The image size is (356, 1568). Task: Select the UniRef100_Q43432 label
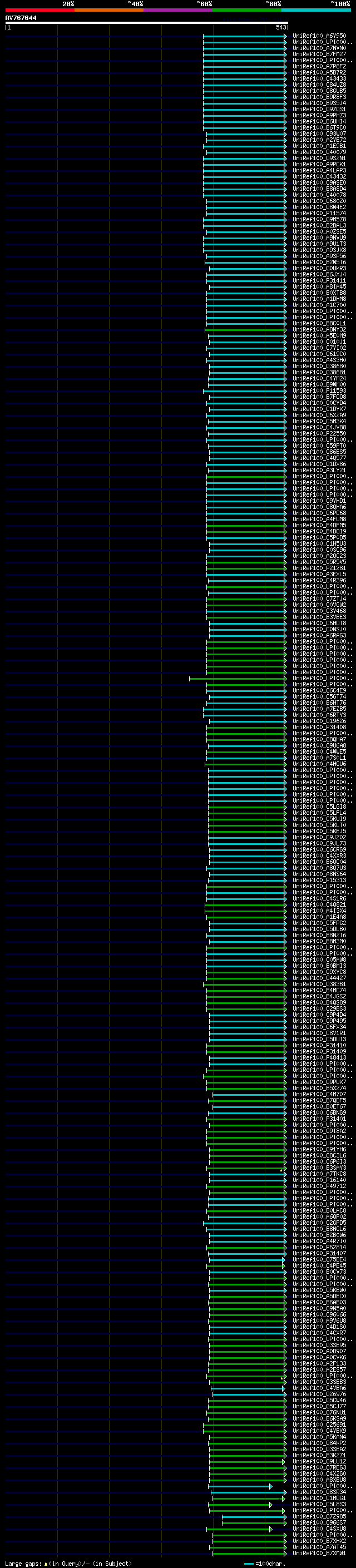pyautogui.click(x=319, y=176)
